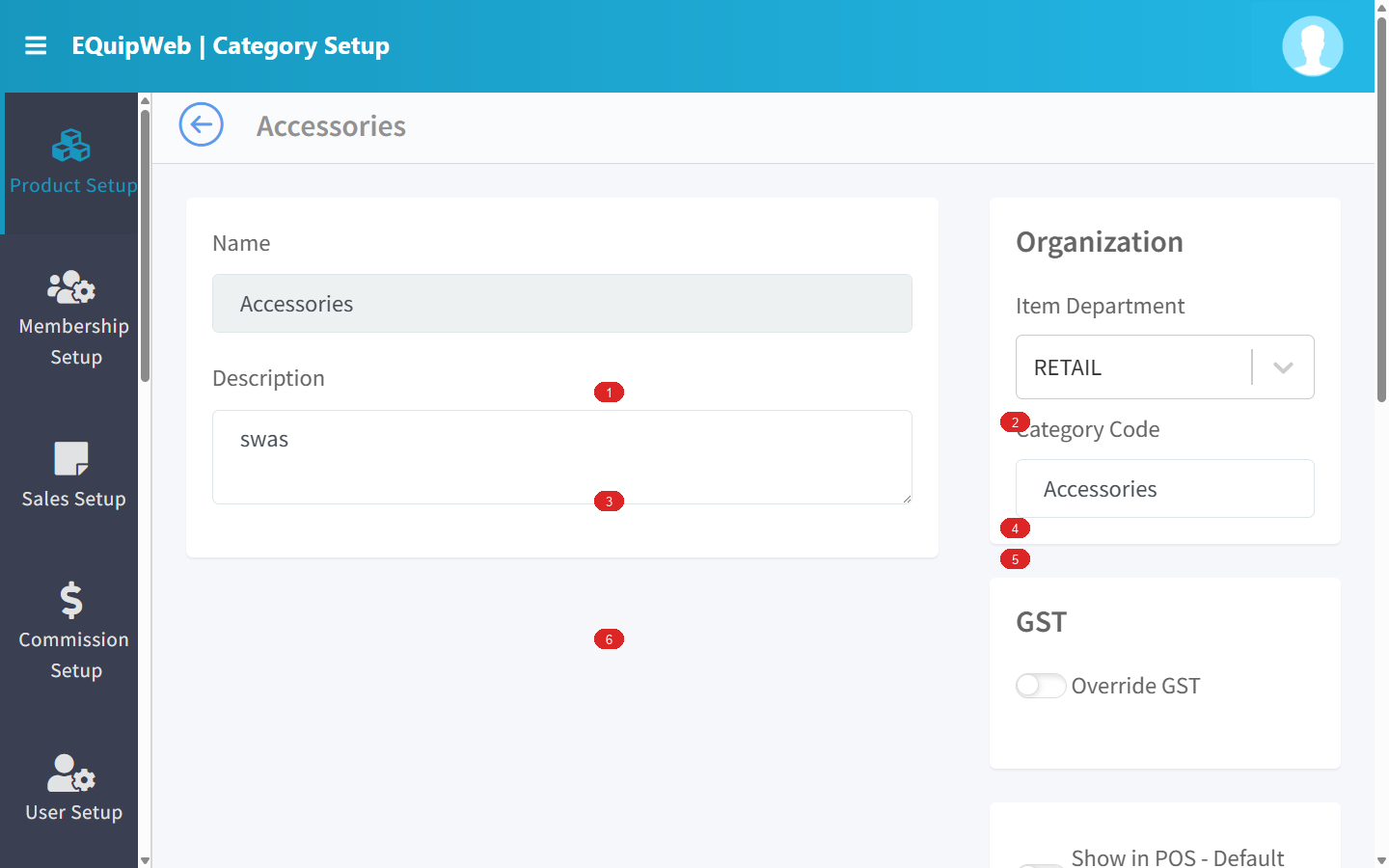This screenshot has height=868, width=1389.
Task: Click into the Description text area
Action: tap(562, 457)
